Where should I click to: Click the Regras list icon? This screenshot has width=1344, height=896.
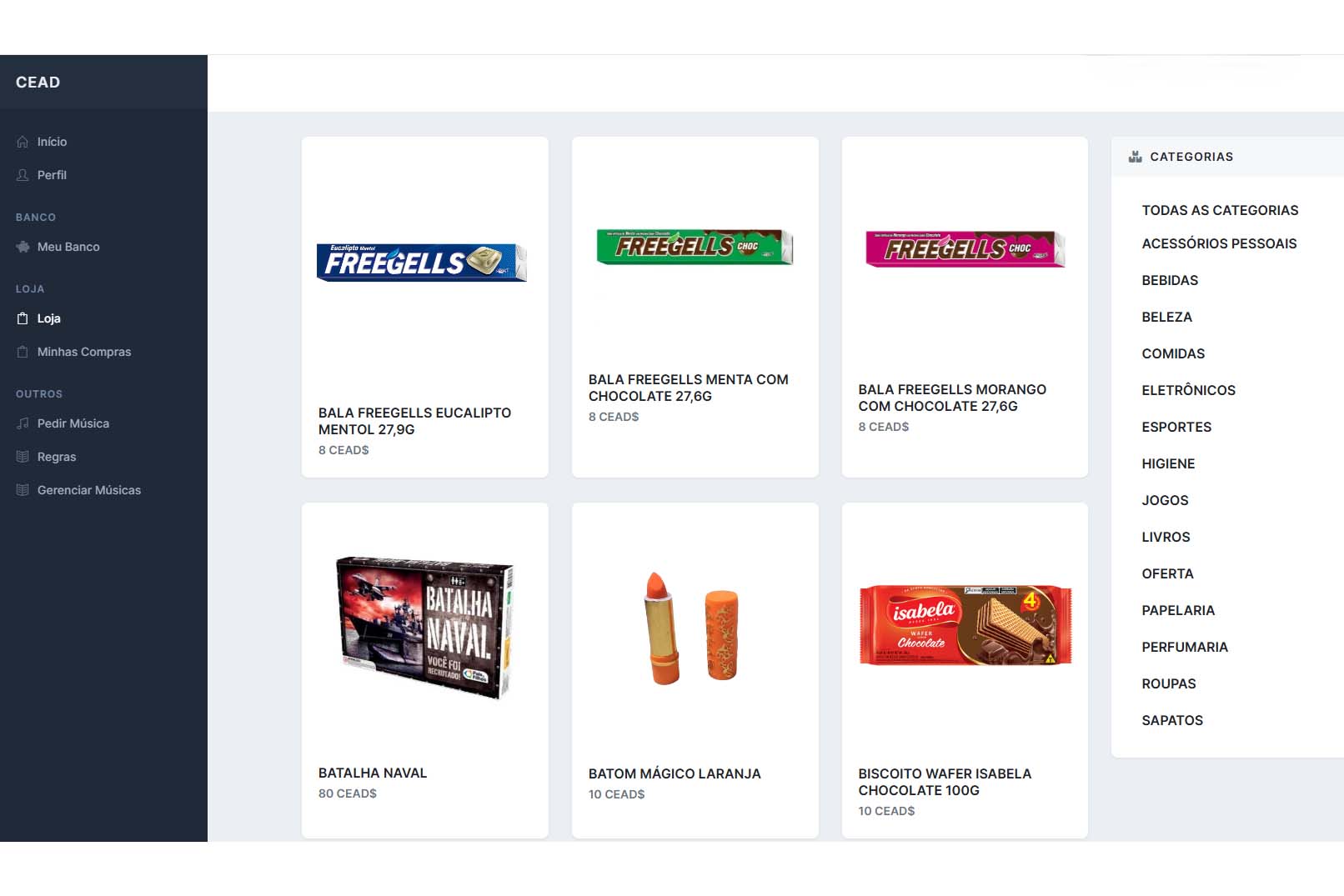click(23, 457)
